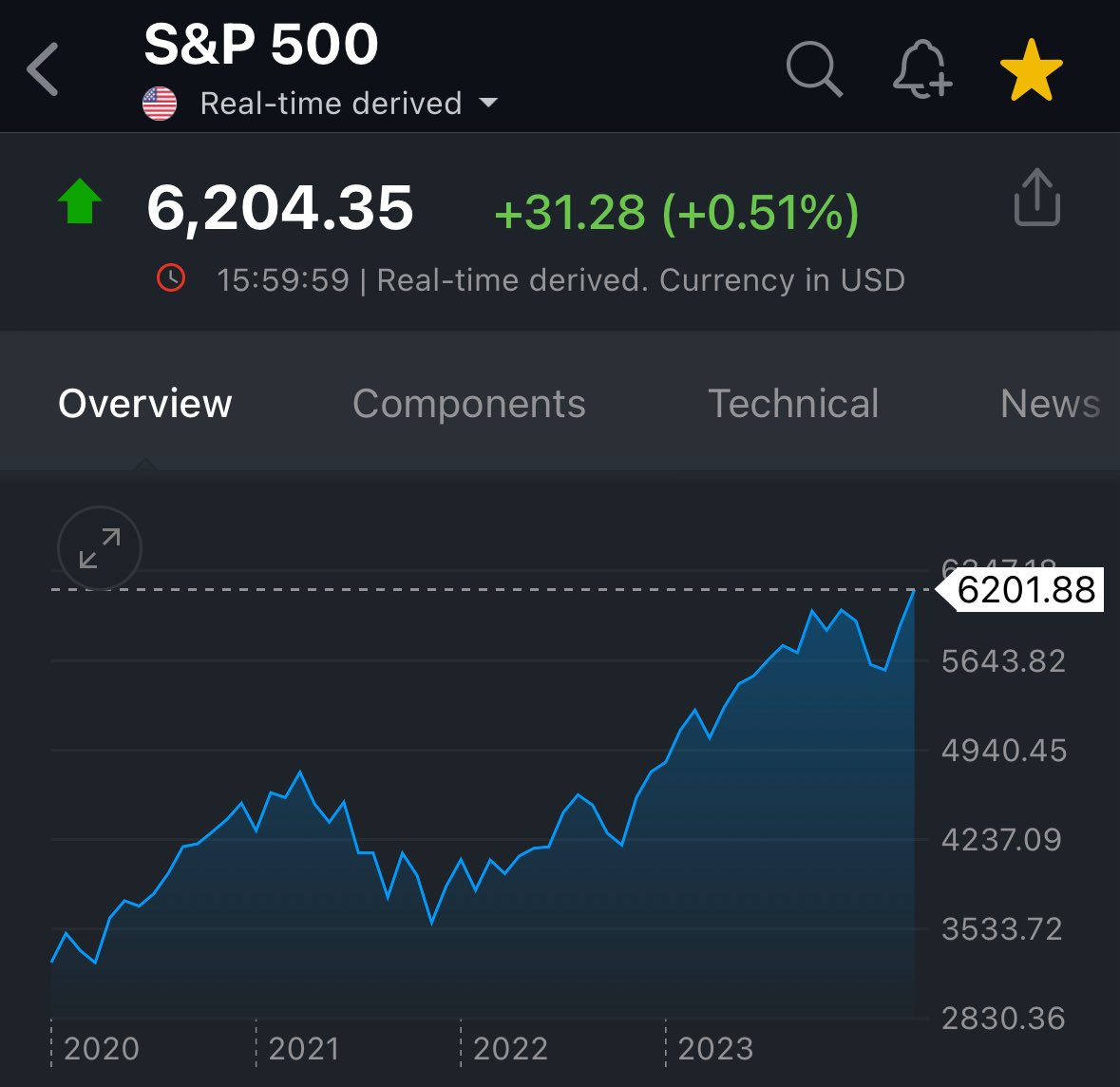
Task: Toggle the yellow favorite star
Action: [x=1032, y=69]
